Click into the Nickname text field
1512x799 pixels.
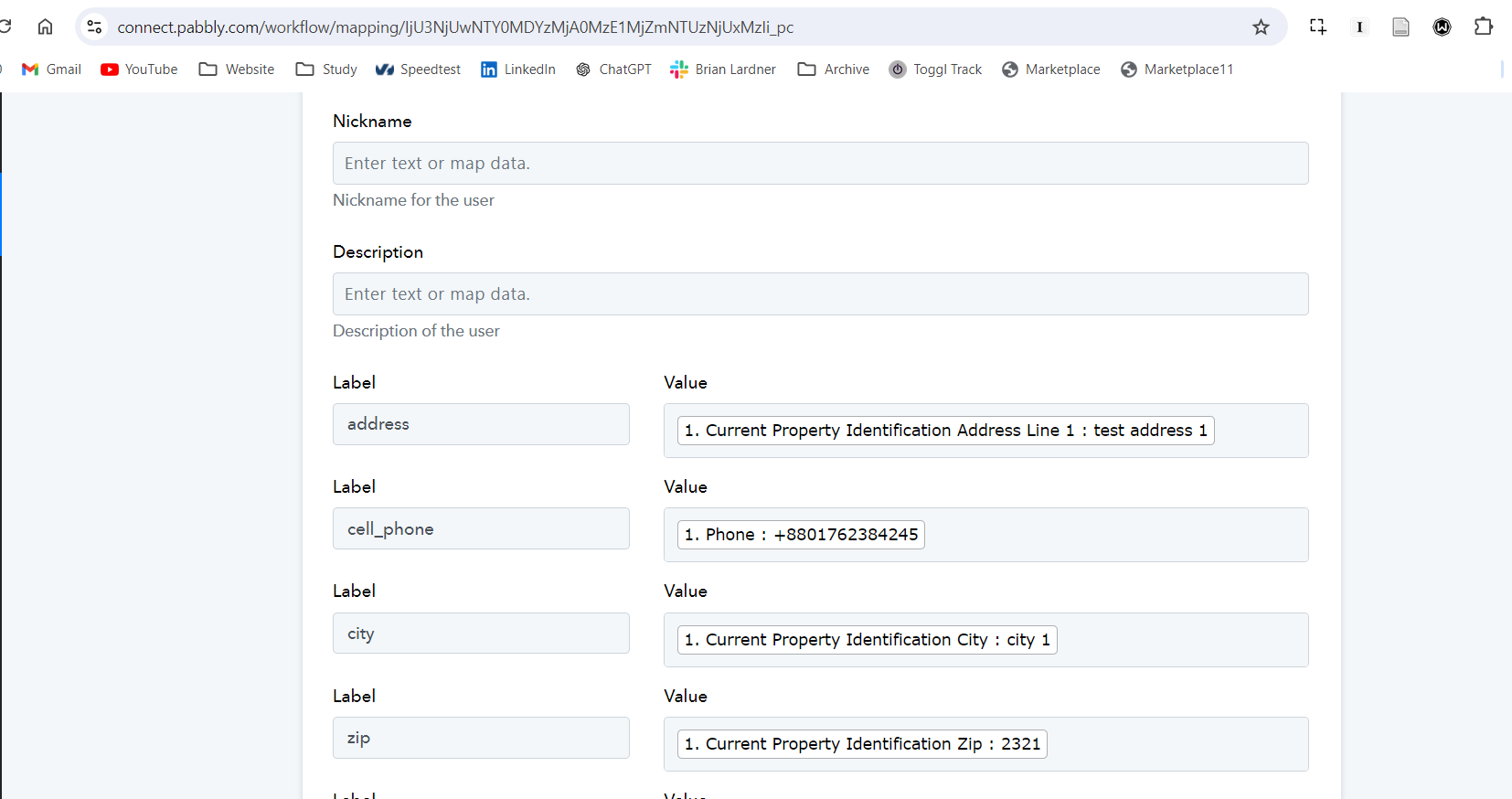[x=820, y=163]
